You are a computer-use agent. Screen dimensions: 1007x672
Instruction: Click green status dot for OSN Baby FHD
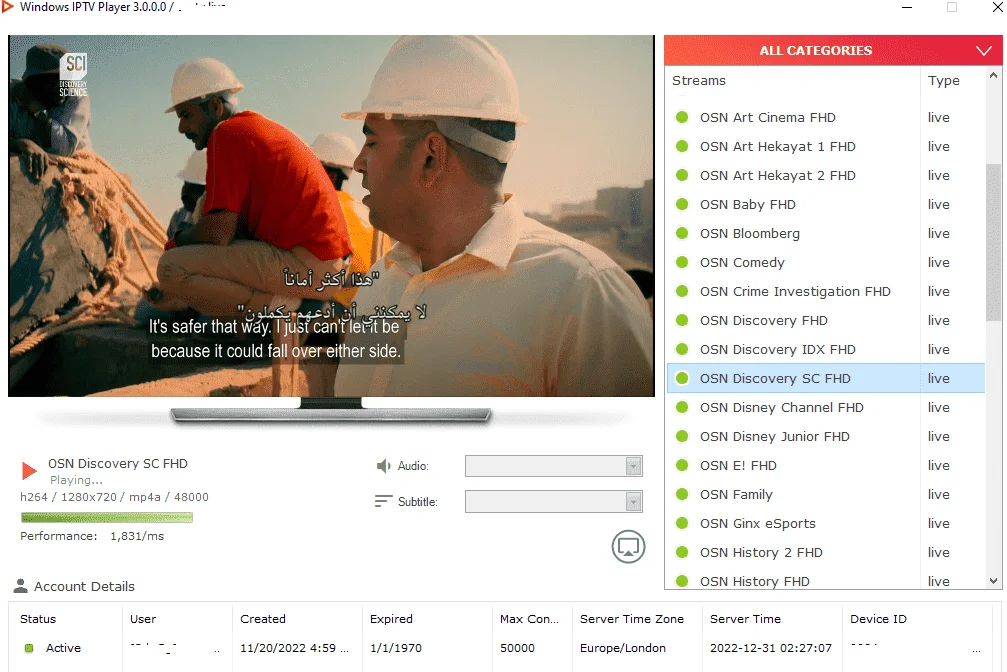tap(682, 204)
